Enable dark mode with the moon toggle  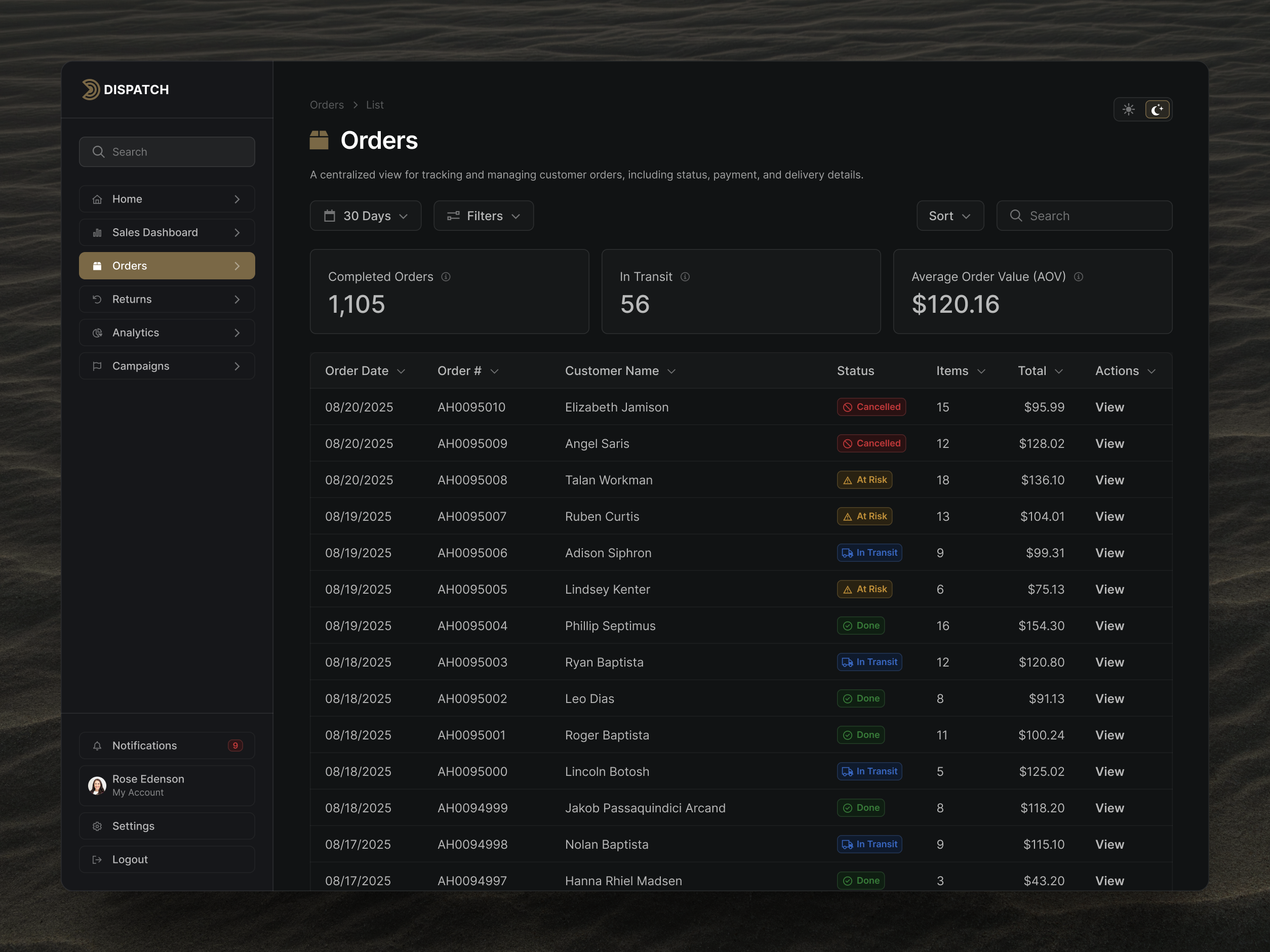(1158, 109)
